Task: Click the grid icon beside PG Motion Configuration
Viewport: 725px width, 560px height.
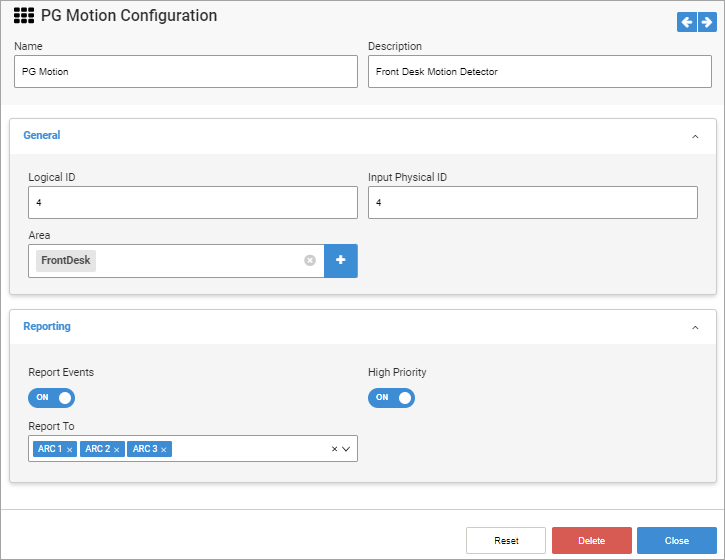Action: pos(24,17)
